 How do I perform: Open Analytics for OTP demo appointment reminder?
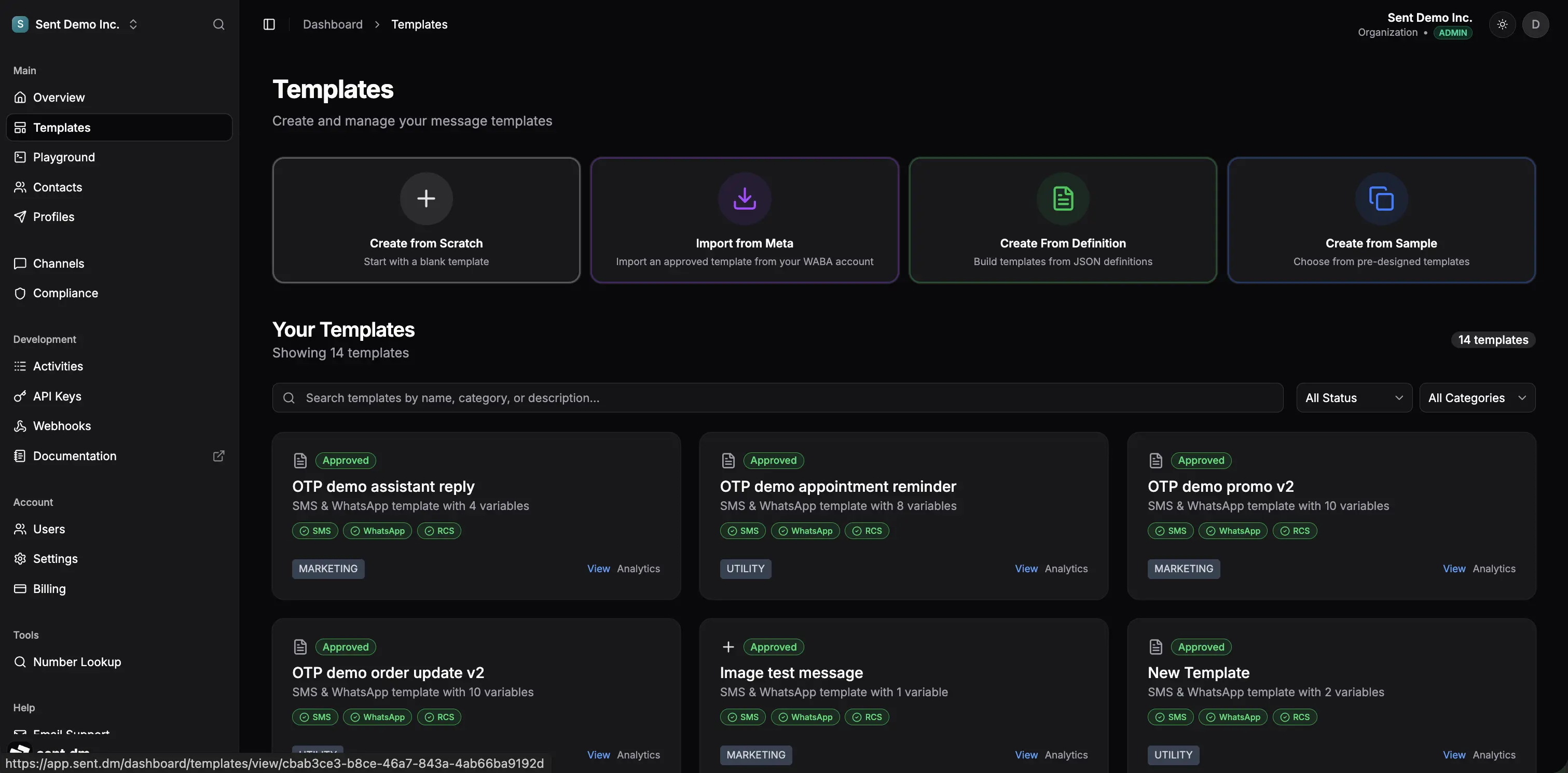coord(1066,569)
